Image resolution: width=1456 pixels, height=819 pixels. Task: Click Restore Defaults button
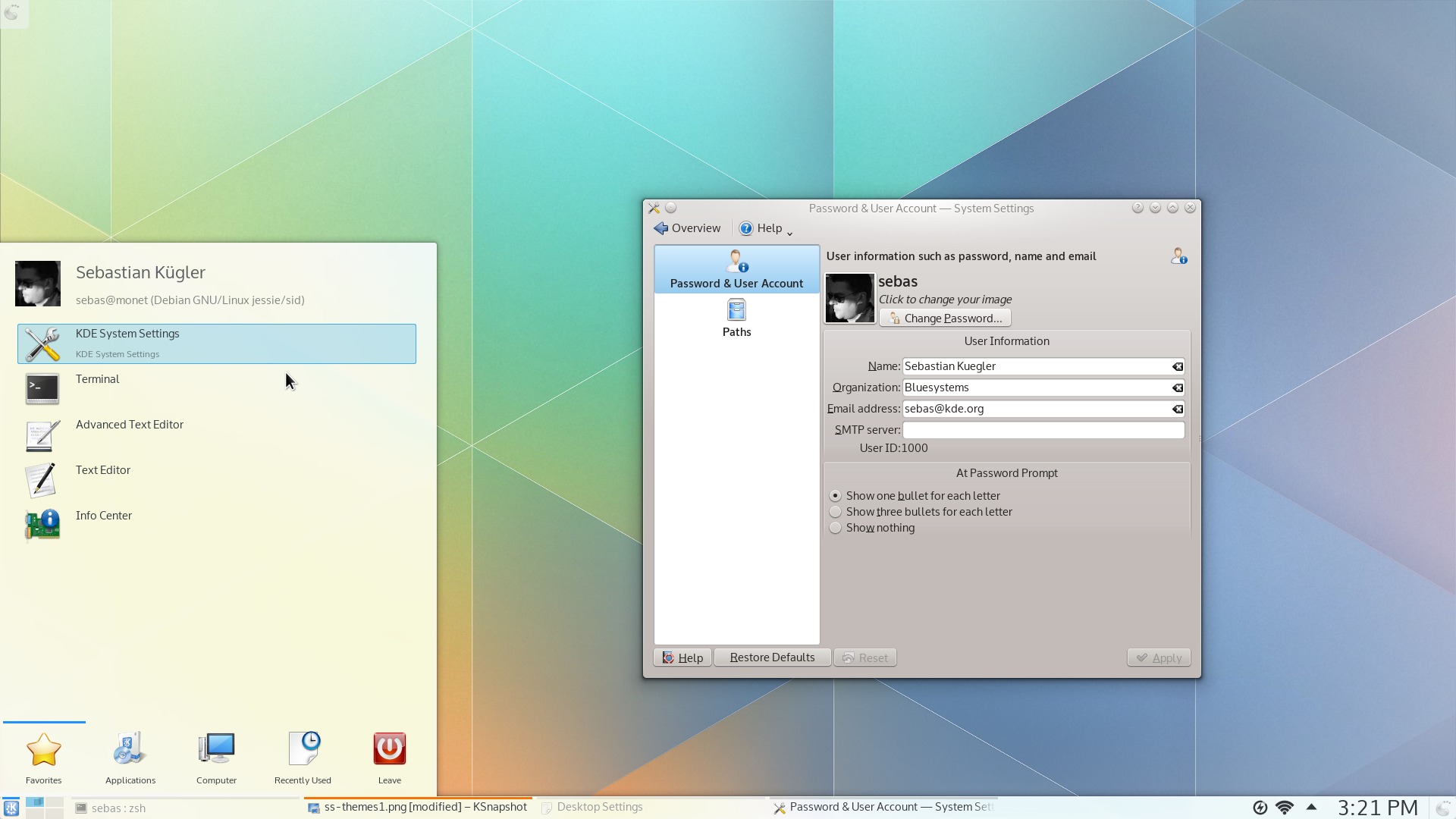point(772,657)
